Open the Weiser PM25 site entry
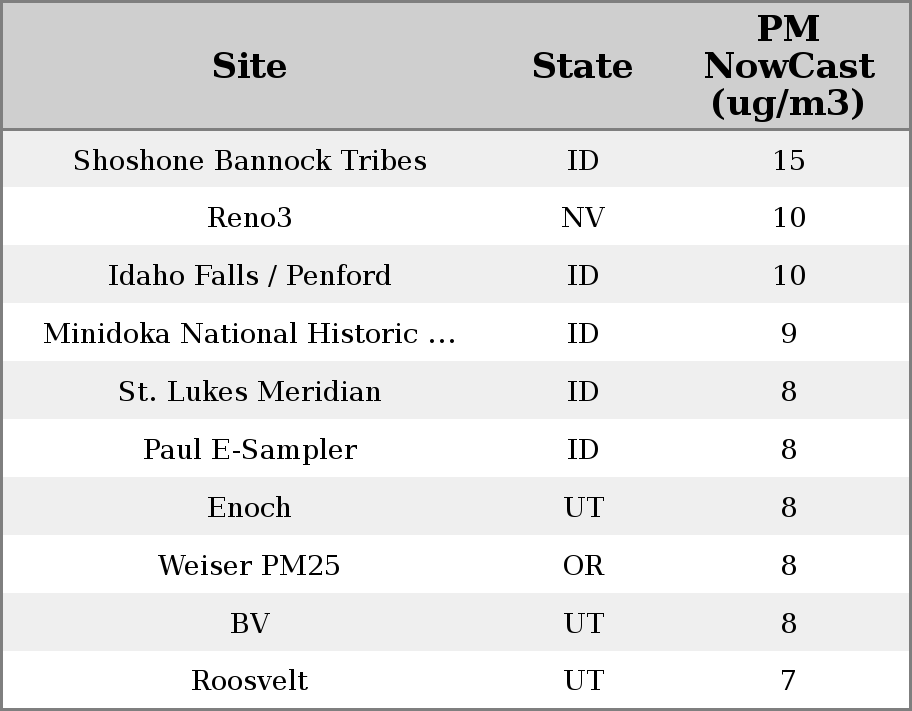This screenshot has height=711, width=912. 249,566
